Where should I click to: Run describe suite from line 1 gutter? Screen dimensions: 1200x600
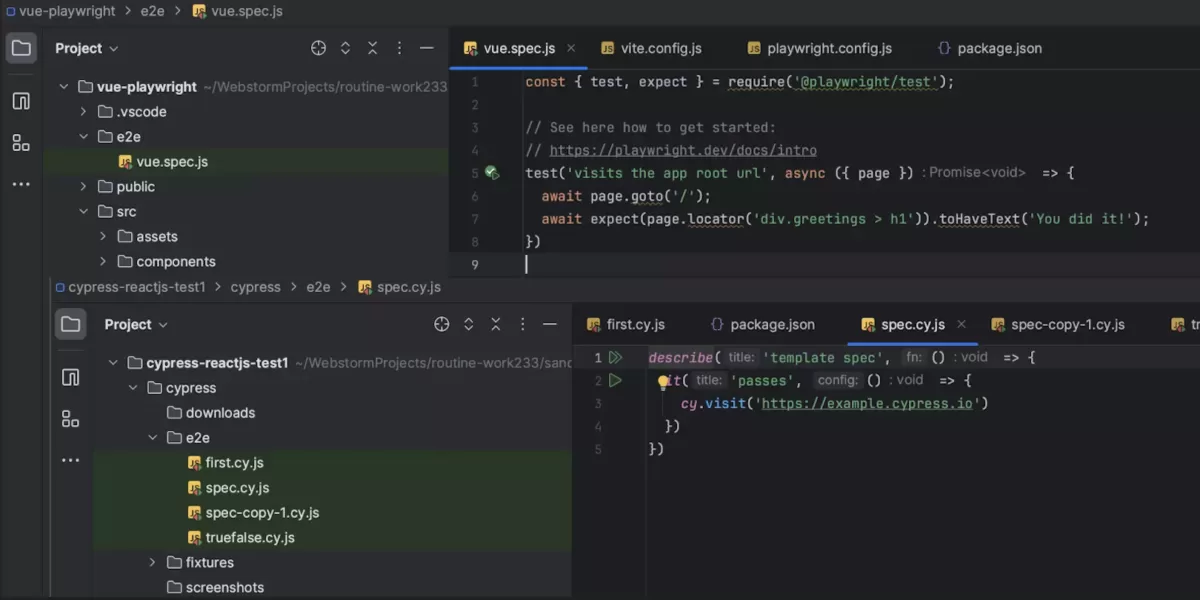[x=615, y=357]
